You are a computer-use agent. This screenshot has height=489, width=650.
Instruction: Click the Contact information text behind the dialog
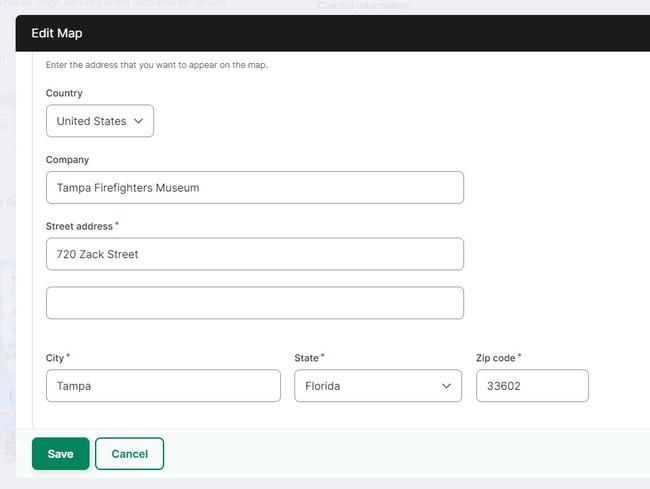coord(362,6)
